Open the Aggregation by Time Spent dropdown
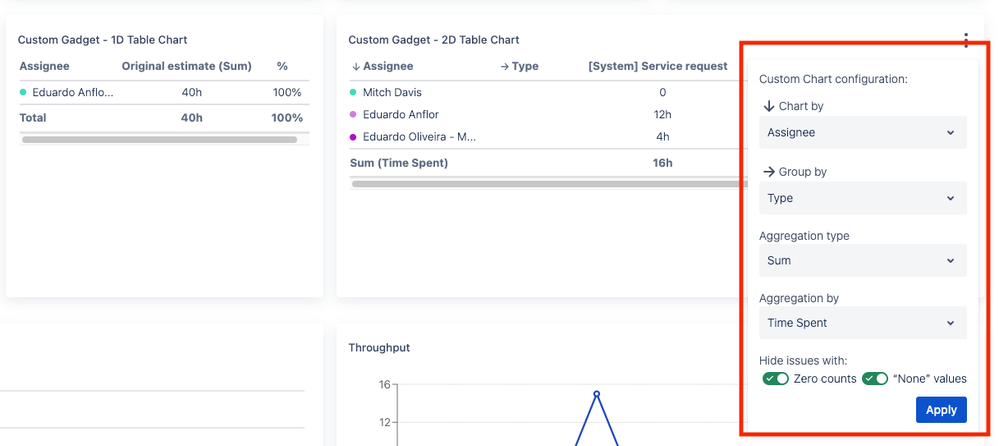 coord(863,323)
